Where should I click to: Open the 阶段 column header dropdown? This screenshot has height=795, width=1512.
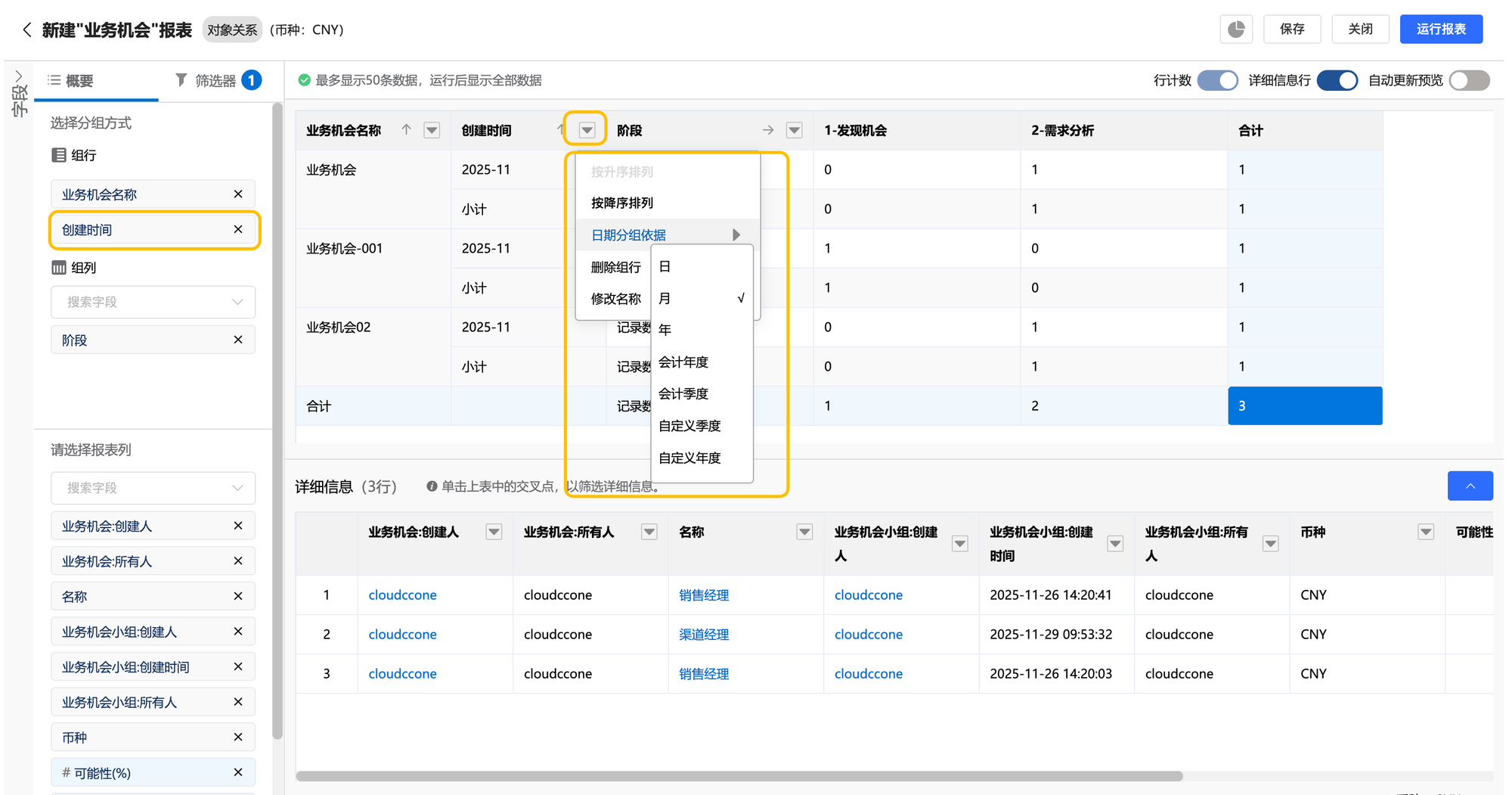click(x=794, y=130)
